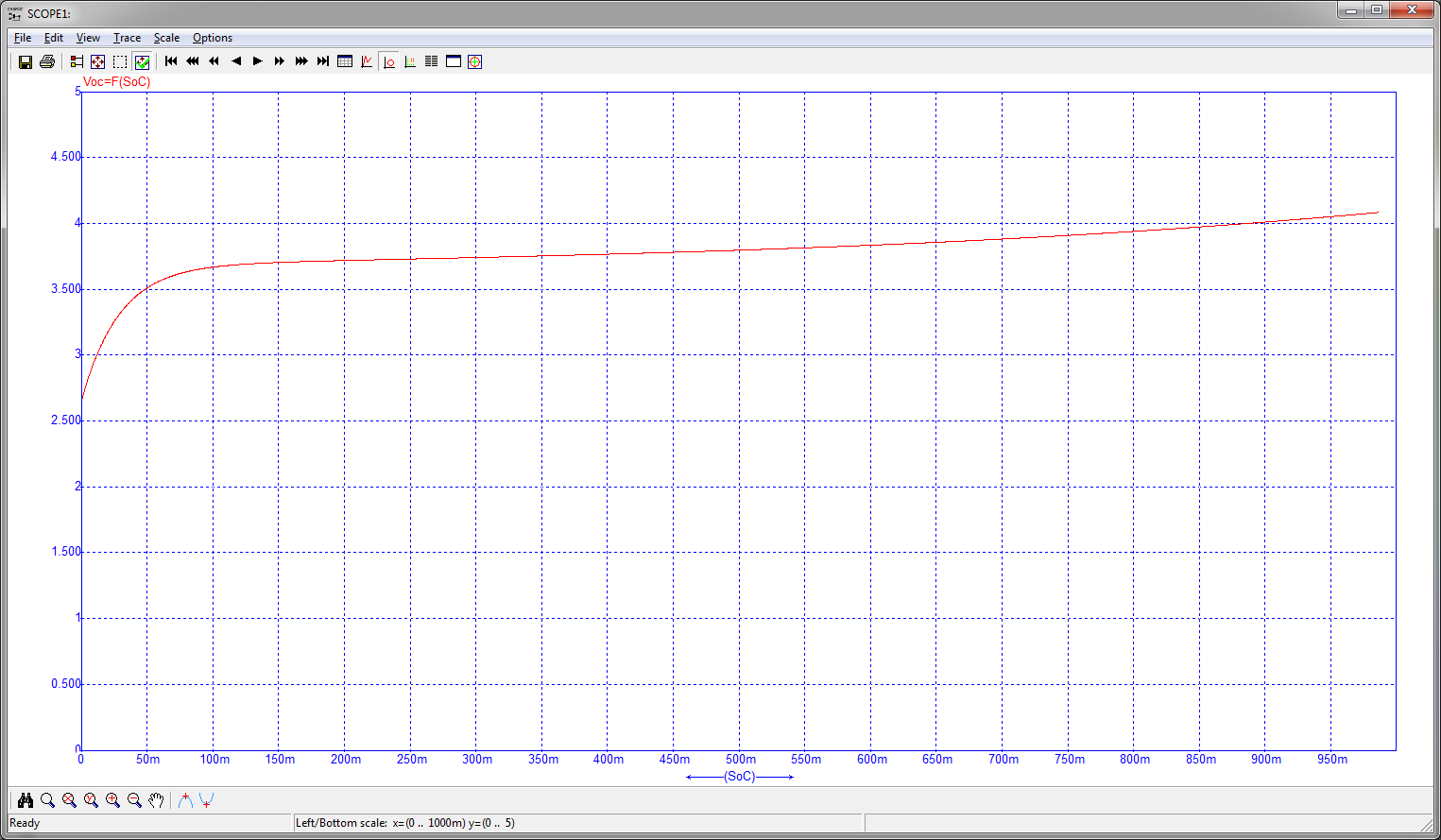Open the data table view icon
Image resolution: width=1441 pixels, height=840 pixels.
point(345,61)
